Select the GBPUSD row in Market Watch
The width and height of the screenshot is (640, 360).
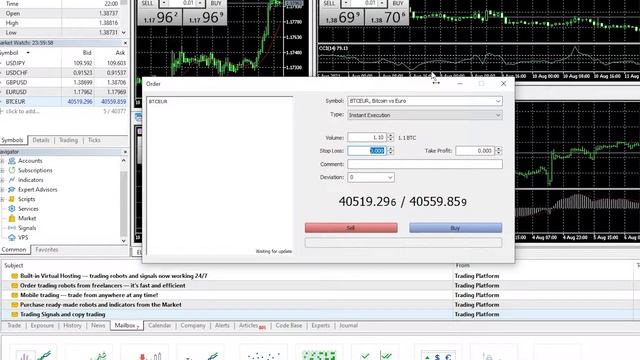64,82
